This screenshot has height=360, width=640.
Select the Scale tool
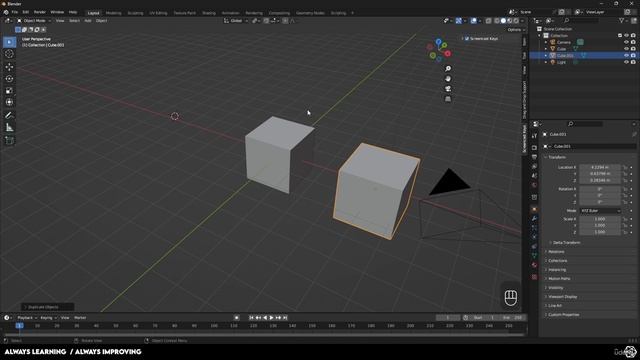click(9, 91)
